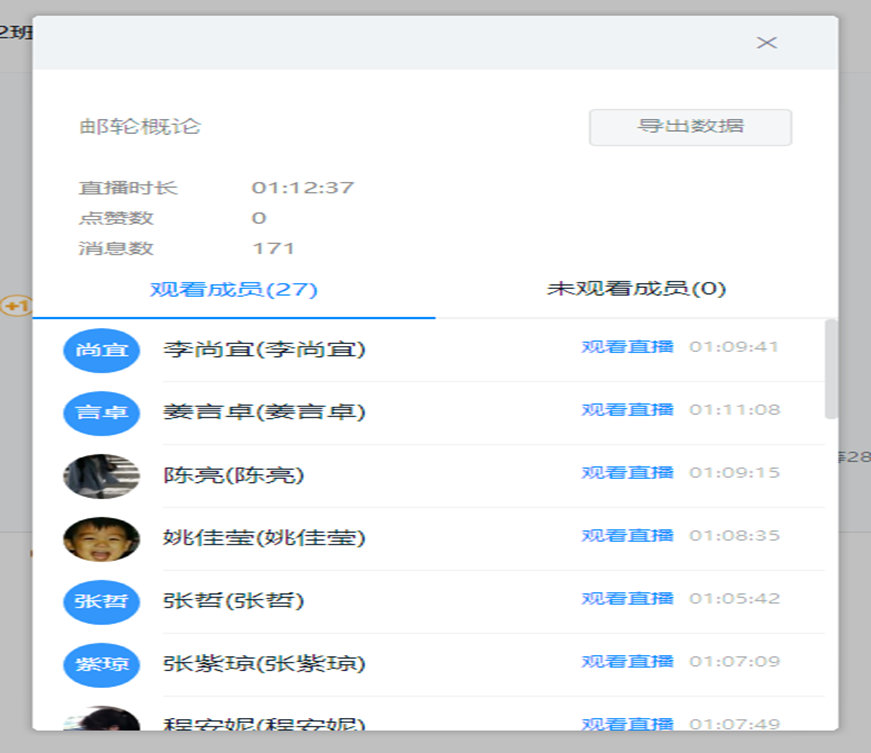Click 姚佳莹's child photo avatar
871x753 pixels.
coord(101,539)
